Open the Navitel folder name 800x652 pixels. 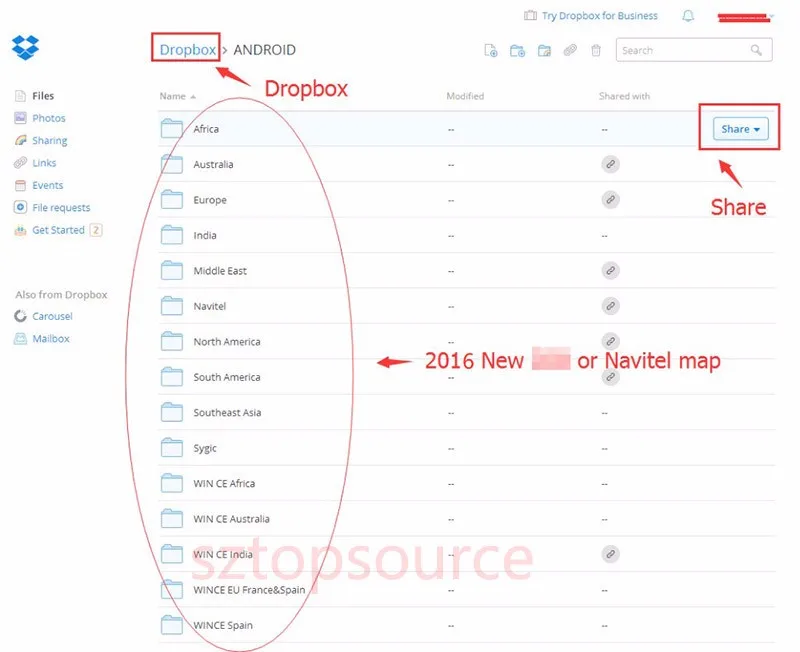tap(209, 306)
